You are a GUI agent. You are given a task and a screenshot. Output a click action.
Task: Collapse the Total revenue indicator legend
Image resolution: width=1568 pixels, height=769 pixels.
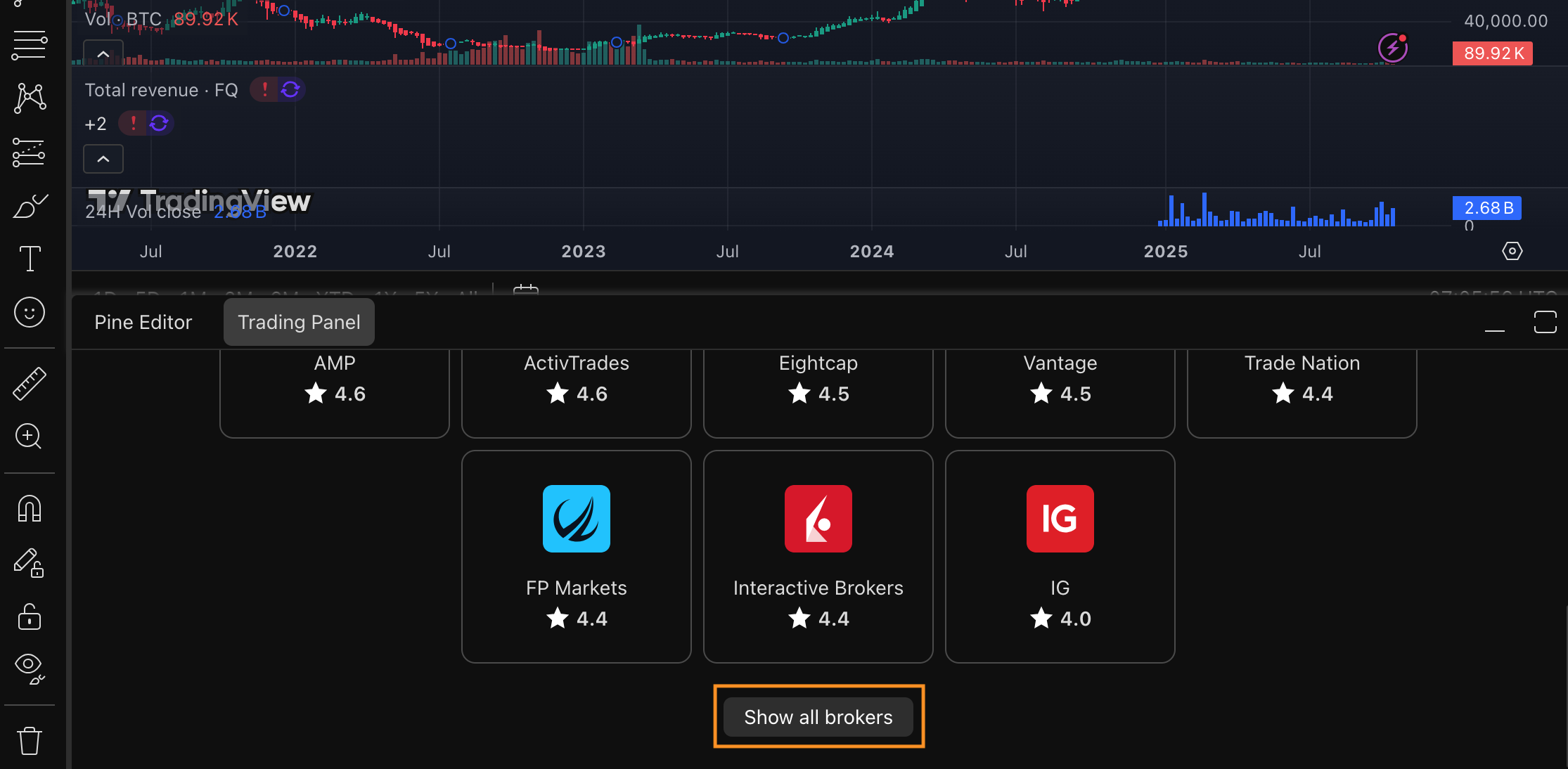point(103,159)
